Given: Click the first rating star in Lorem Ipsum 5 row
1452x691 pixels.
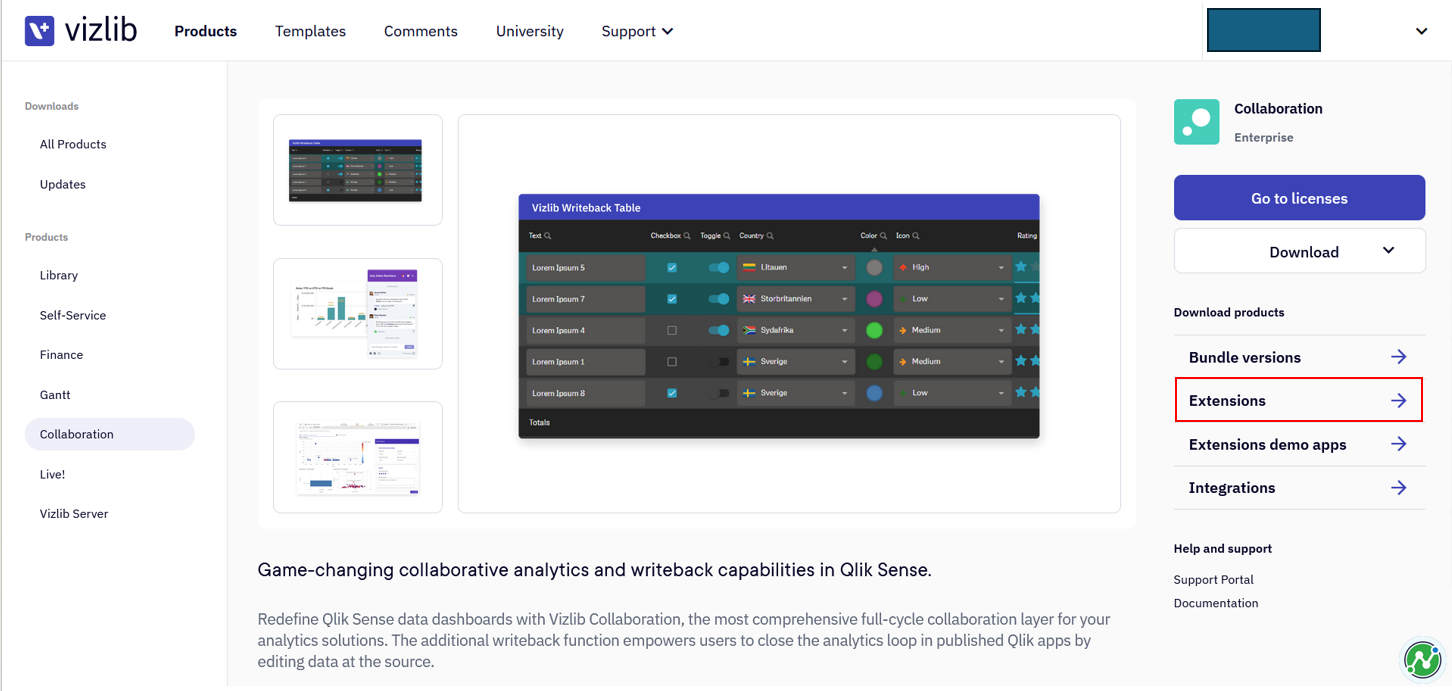Looking at the screenshot, I should pos(1021,267).
